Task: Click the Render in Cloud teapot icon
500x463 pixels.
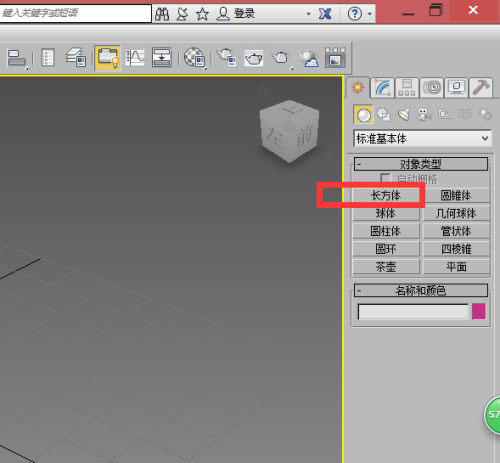Action: tap(308, 58)
